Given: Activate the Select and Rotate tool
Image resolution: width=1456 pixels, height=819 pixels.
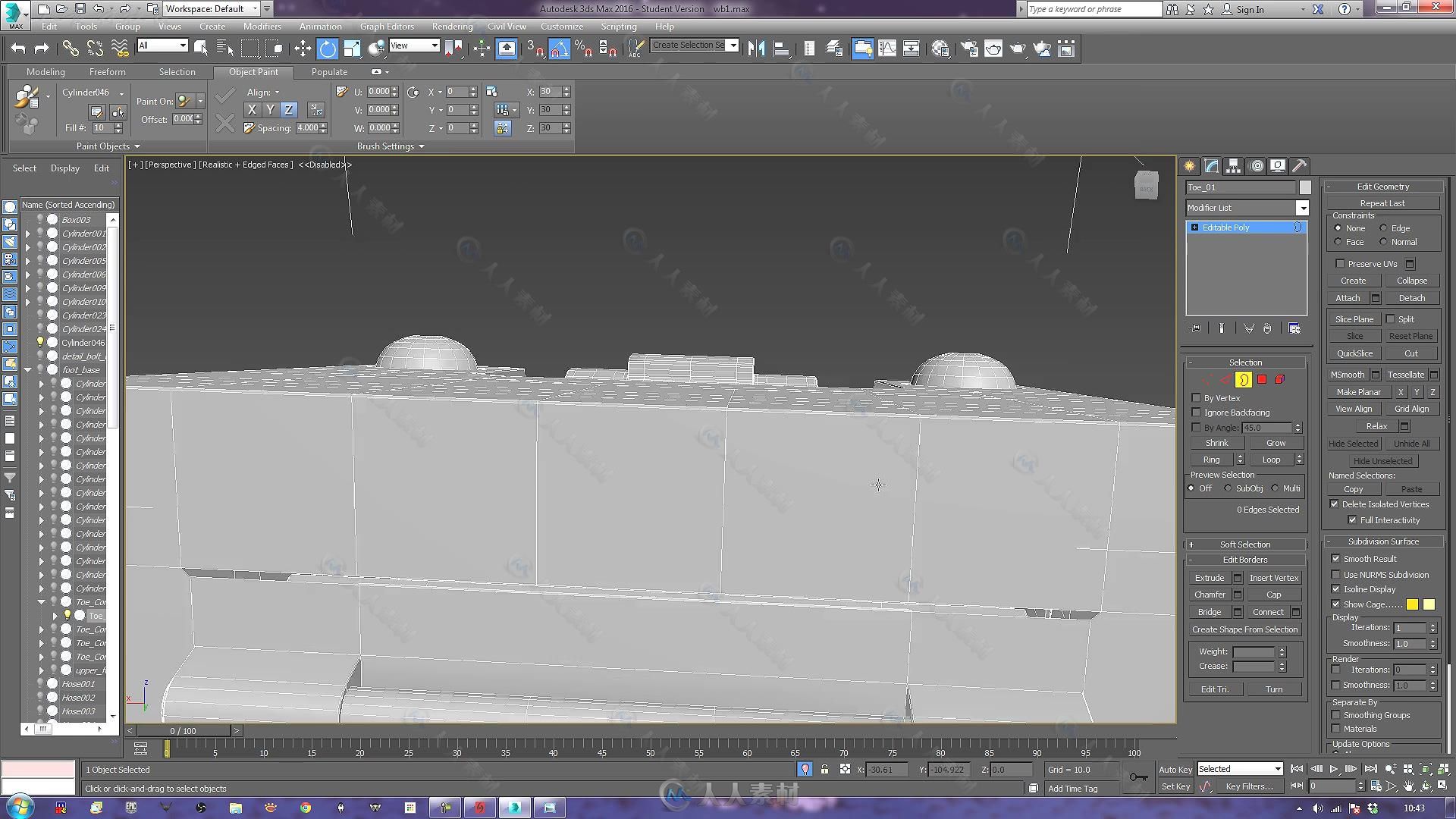Looking at the screenshot, I should pos(327,49).
